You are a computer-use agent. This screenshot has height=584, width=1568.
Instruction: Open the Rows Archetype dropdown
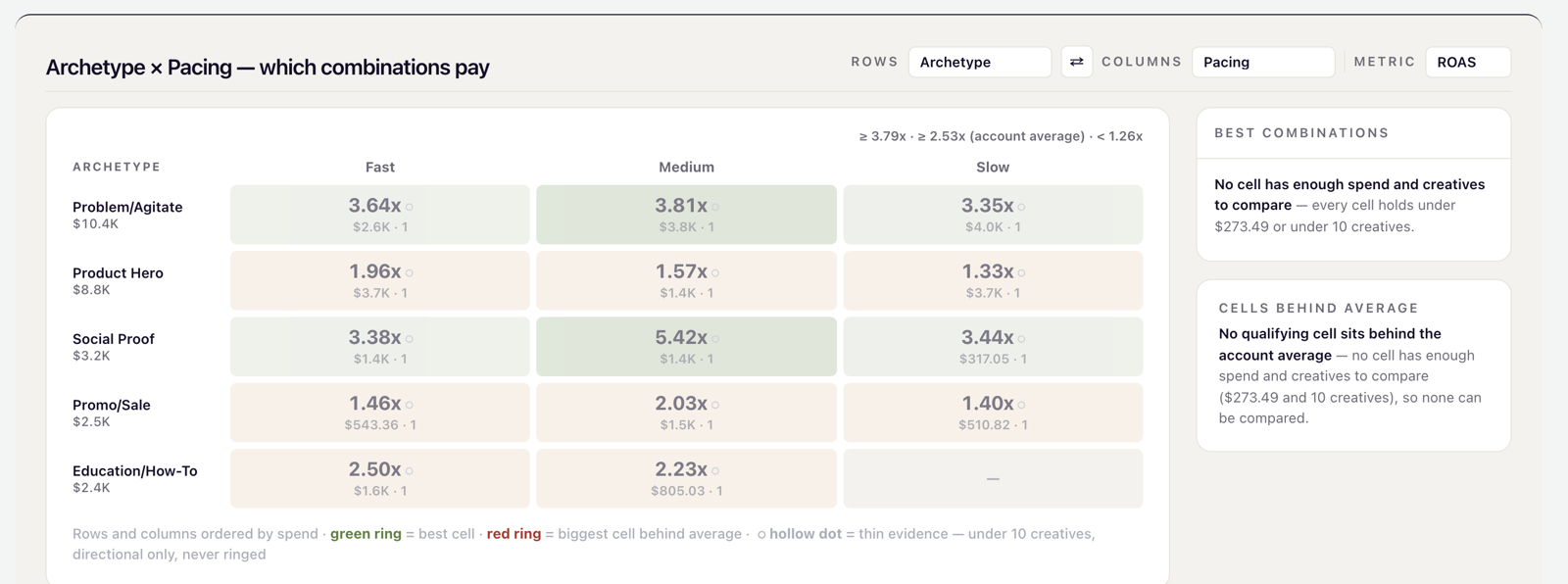[x=980, y=62]
